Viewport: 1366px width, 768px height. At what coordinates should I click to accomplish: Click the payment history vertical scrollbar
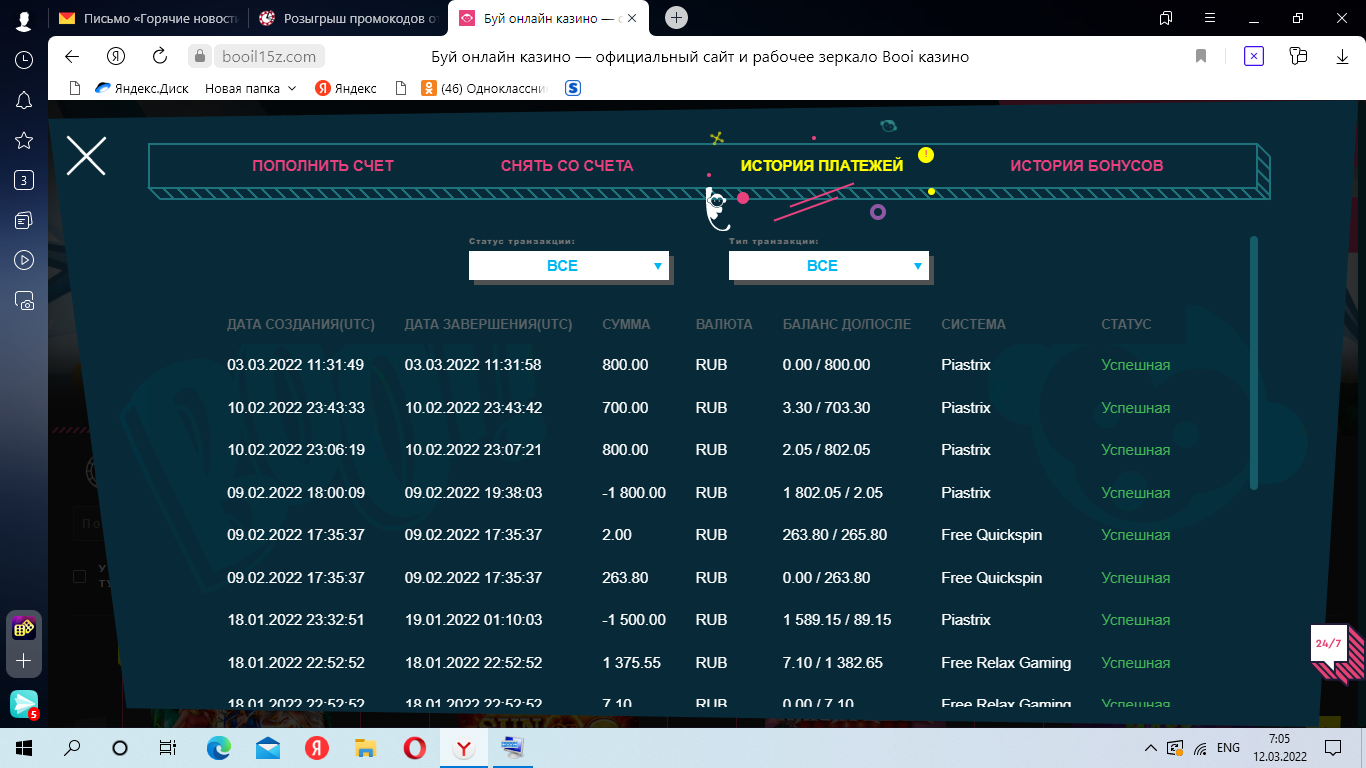(1254, 362)
